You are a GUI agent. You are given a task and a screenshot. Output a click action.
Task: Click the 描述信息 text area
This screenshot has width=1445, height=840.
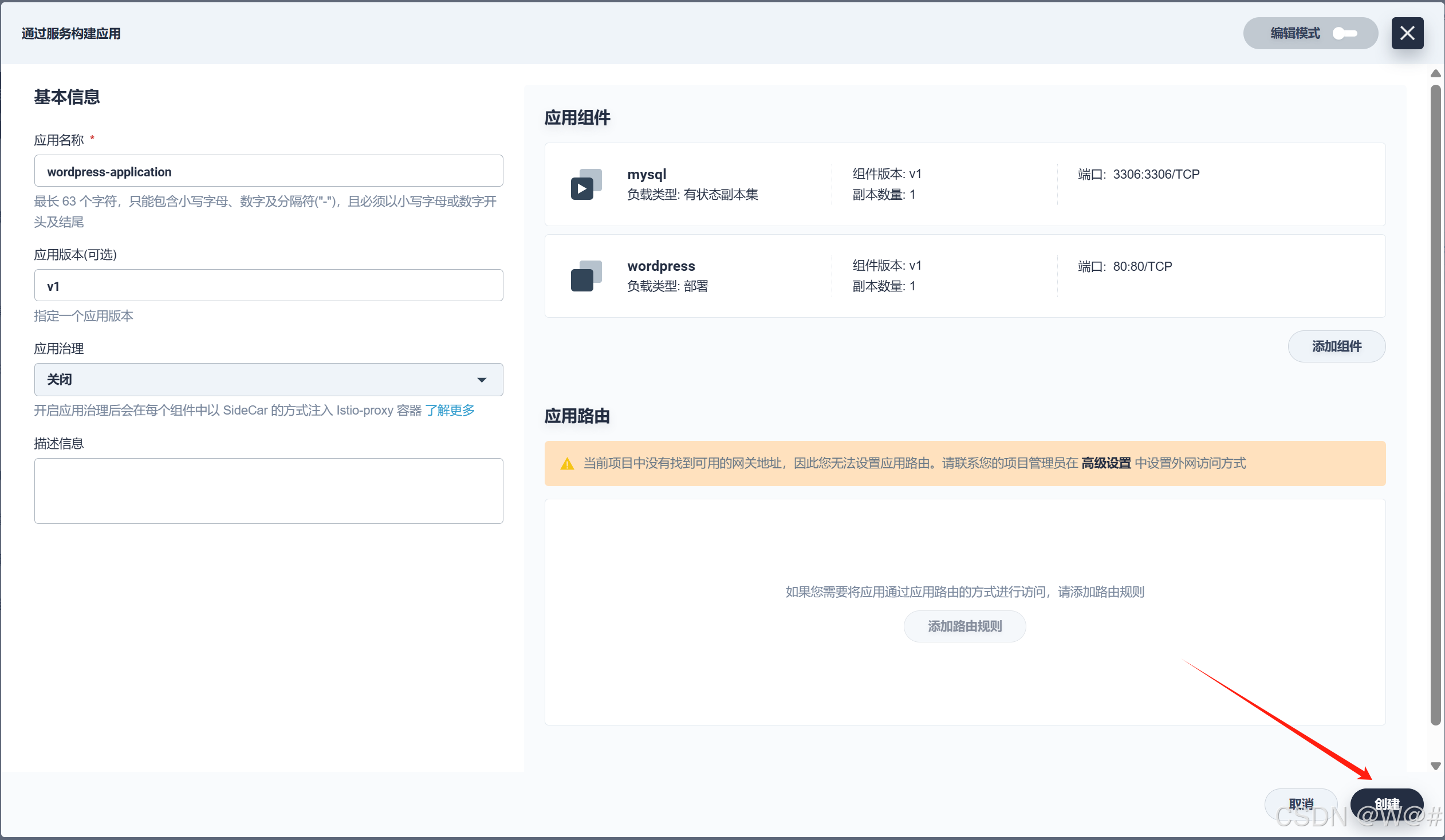click(x=269, y=491)
